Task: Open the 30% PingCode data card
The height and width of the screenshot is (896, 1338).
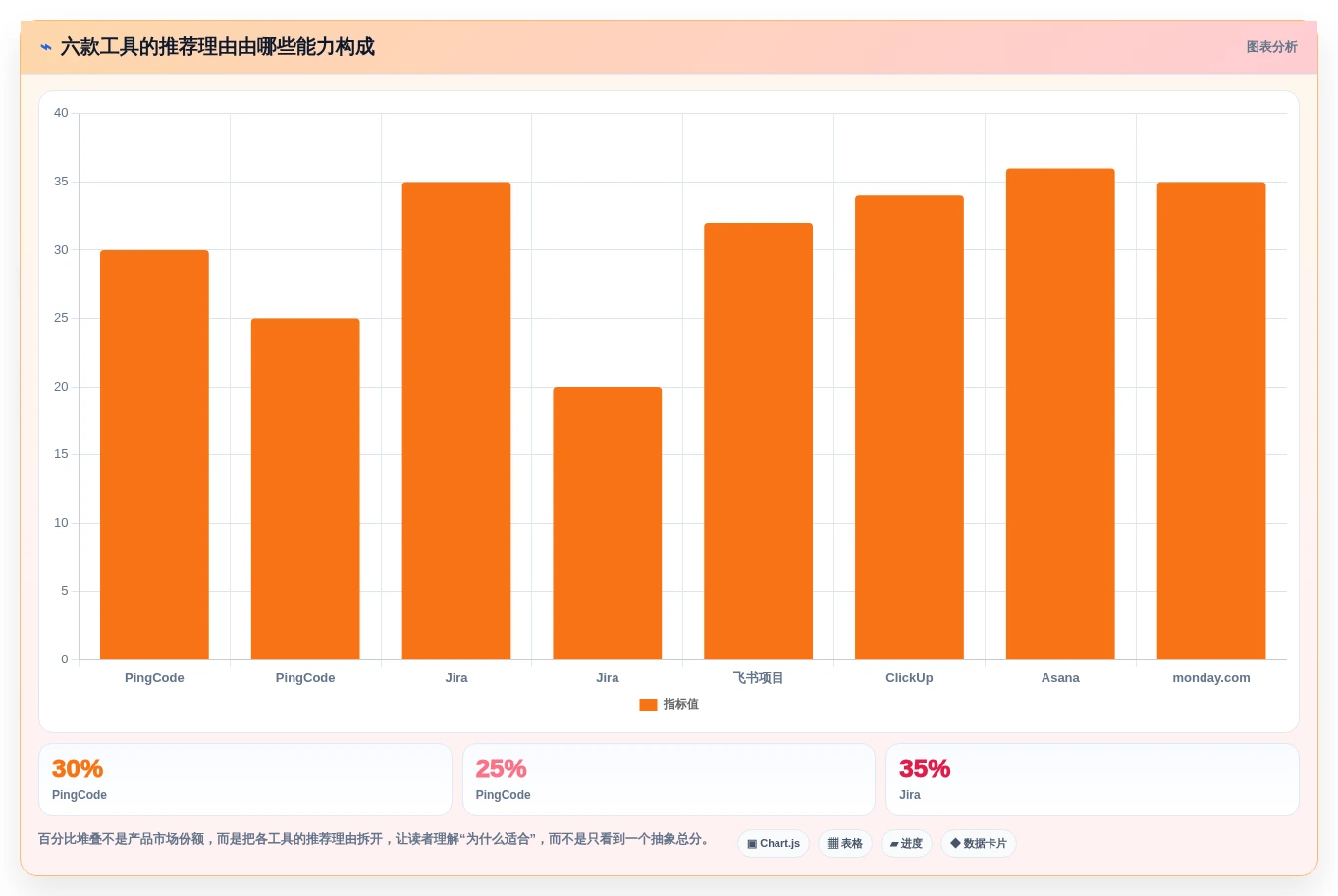Action: pos(245,779)
